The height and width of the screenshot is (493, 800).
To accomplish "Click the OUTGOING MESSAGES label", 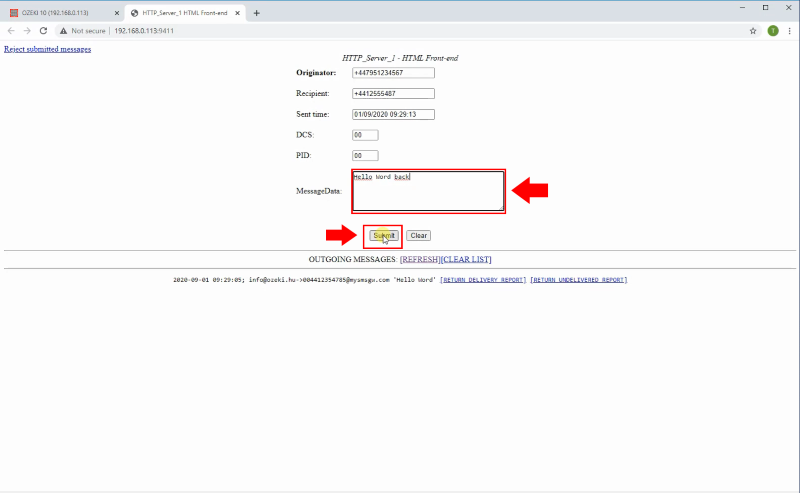I will tap(353, 259).
